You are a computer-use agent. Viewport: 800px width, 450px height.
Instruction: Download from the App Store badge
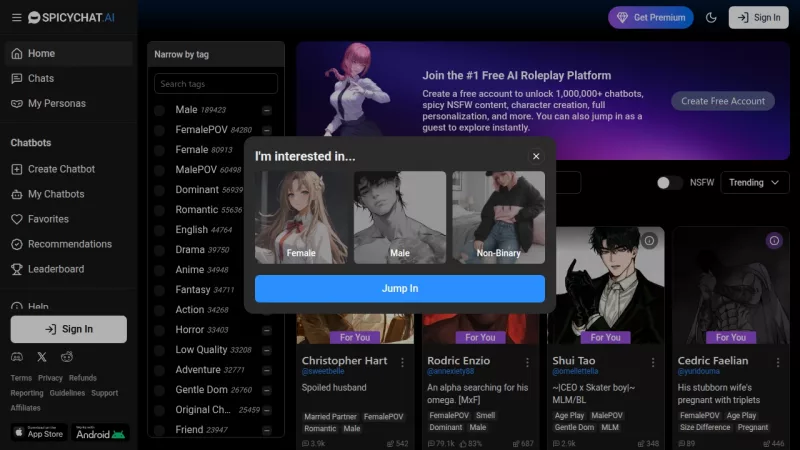click(x=38, y=433)
